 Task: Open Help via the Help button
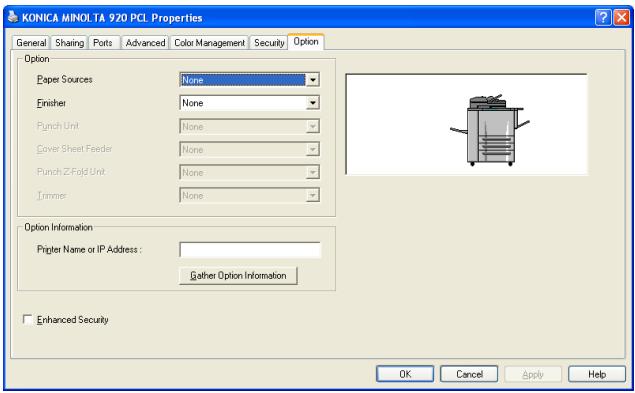pos(597,374)
